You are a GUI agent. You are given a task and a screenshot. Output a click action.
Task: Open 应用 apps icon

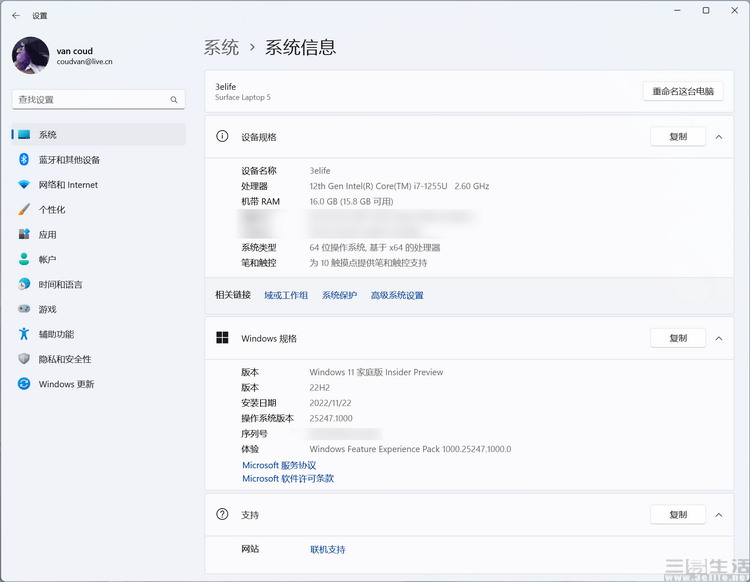tap(24, 234)
